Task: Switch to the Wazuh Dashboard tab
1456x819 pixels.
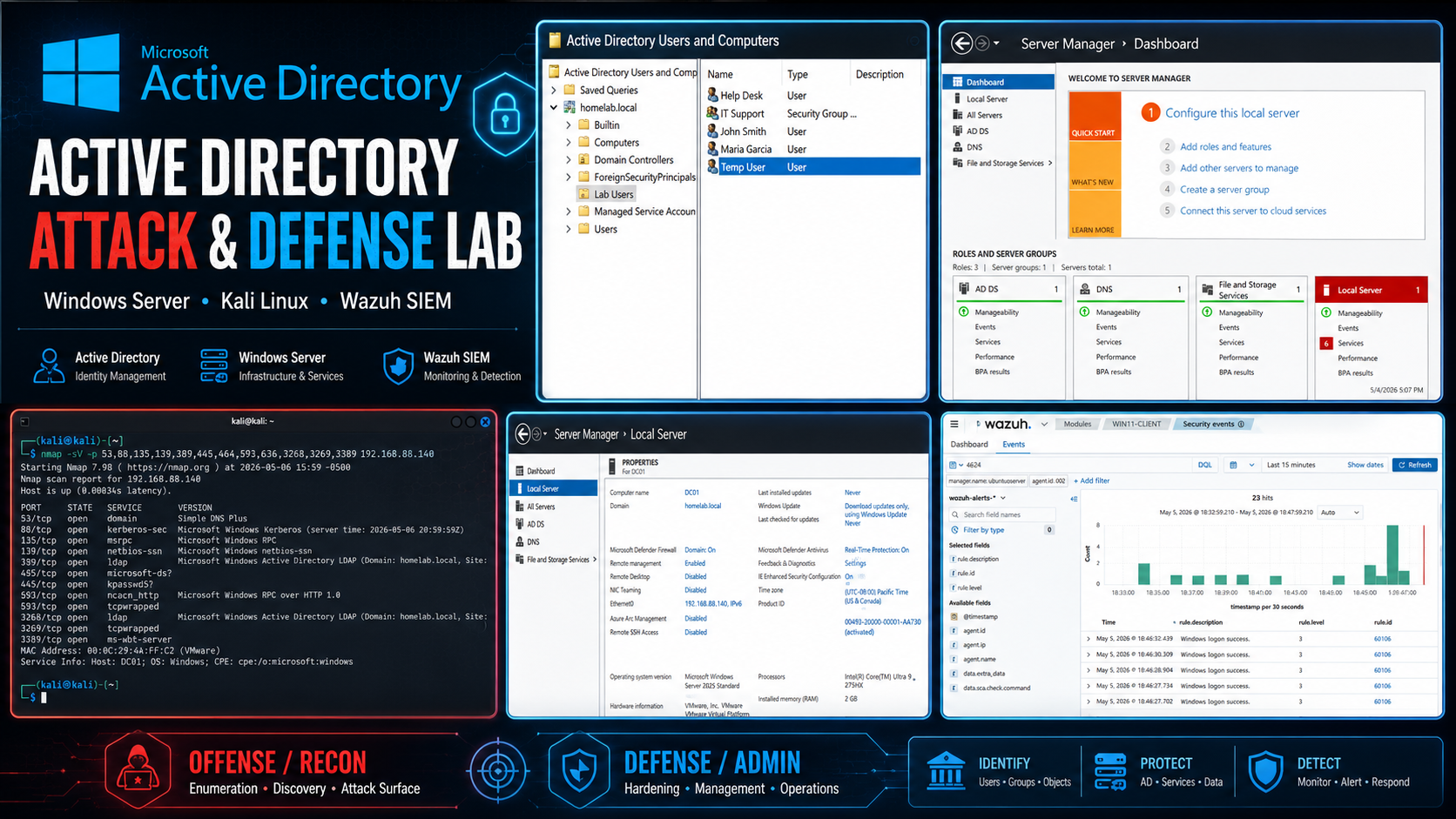Action: click(x=968, y=444)
